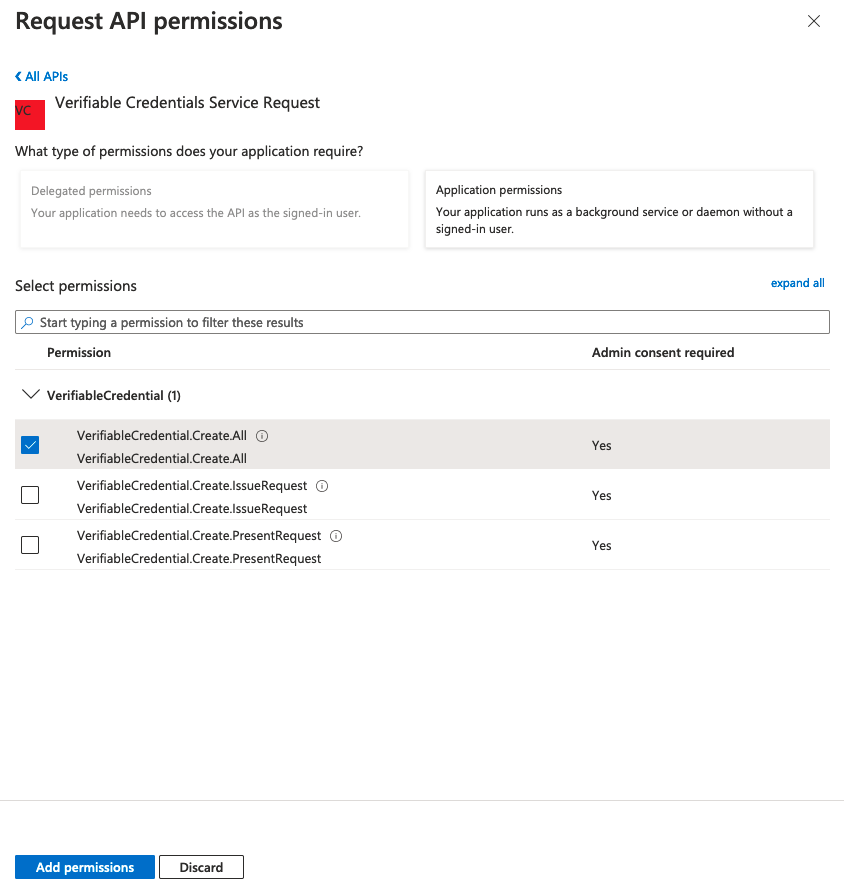Click info icon beside VerifiableCredential.Create.All
844x889 pixels.
tap(262, 436)
